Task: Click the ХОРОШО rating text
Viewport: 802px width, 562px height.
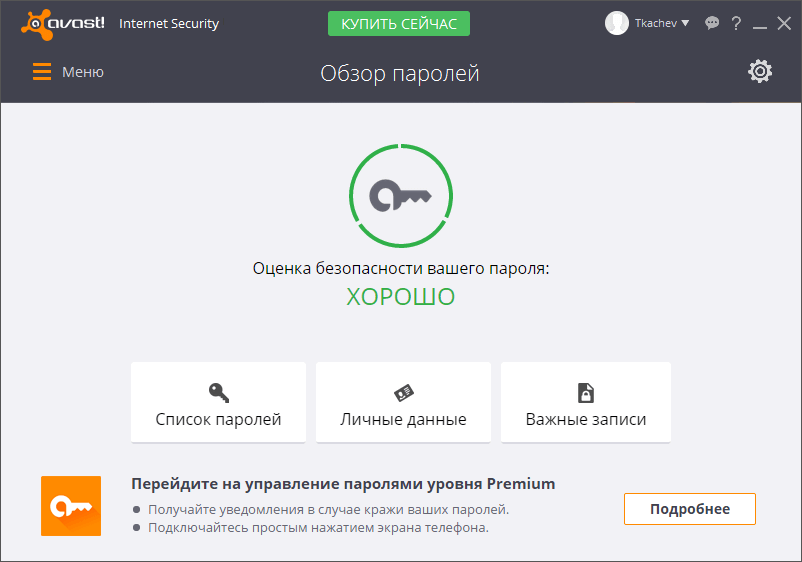Action: pos(400,297)
